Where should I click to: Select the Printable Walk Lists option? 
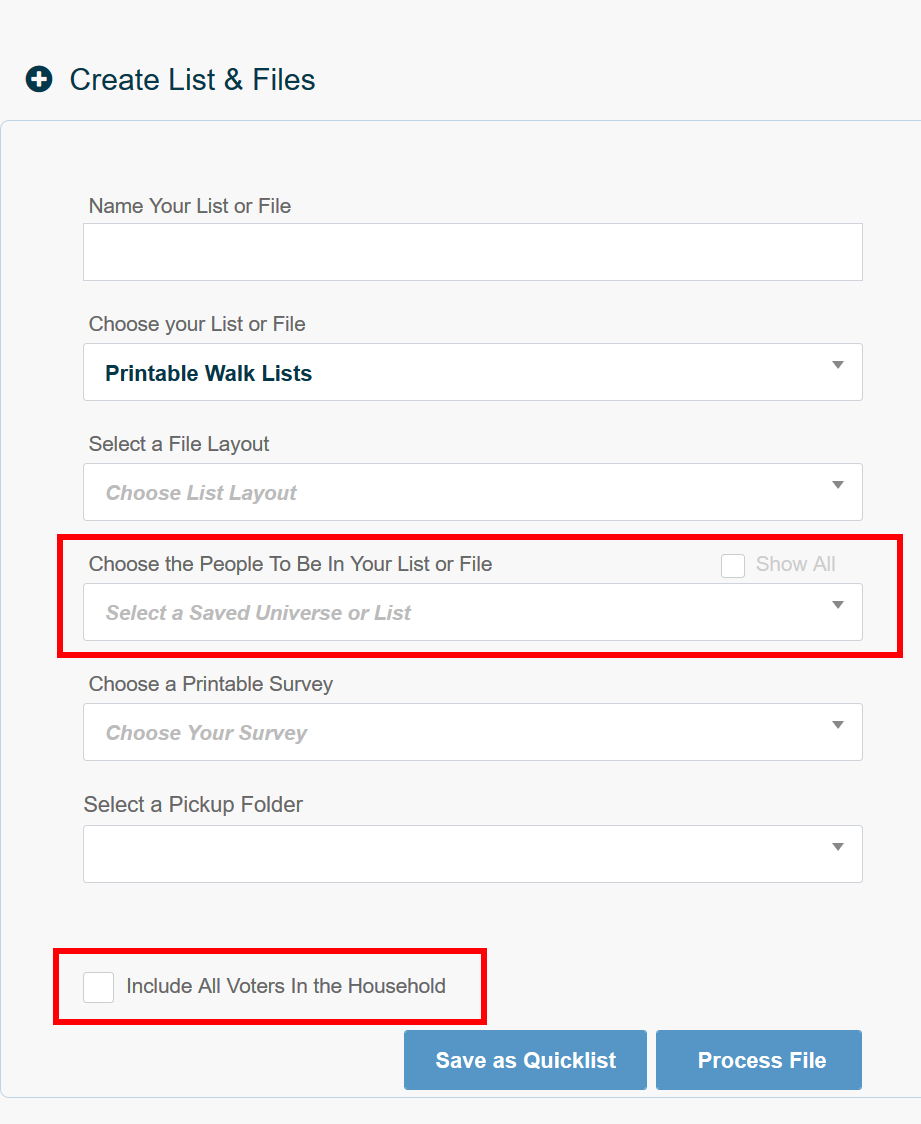coord(209,372)
